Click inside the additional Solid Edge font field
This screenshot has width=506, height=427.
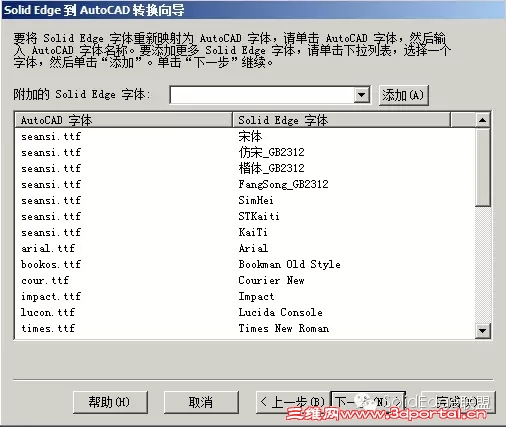pyautogui.click(x=262, y=95)
